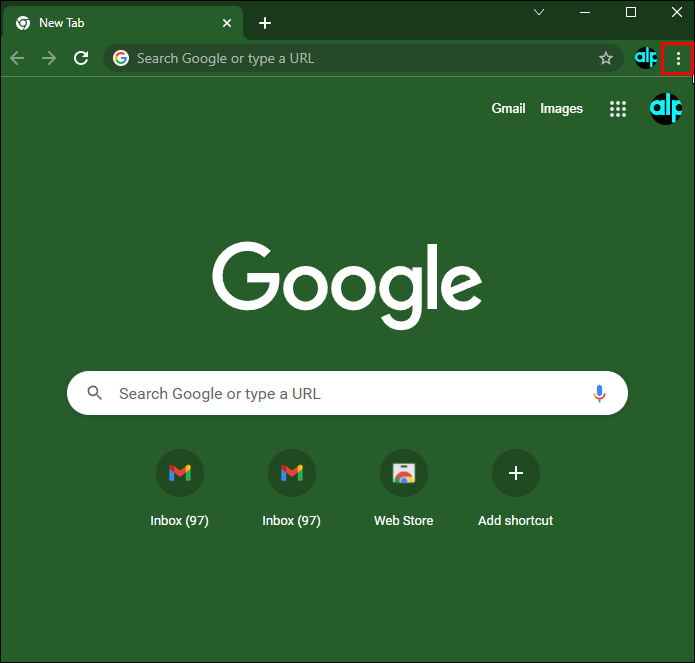Open the Web Store shortcut
Screen dimensions: 695x663
pyautogui.click(x=403, y=473)
